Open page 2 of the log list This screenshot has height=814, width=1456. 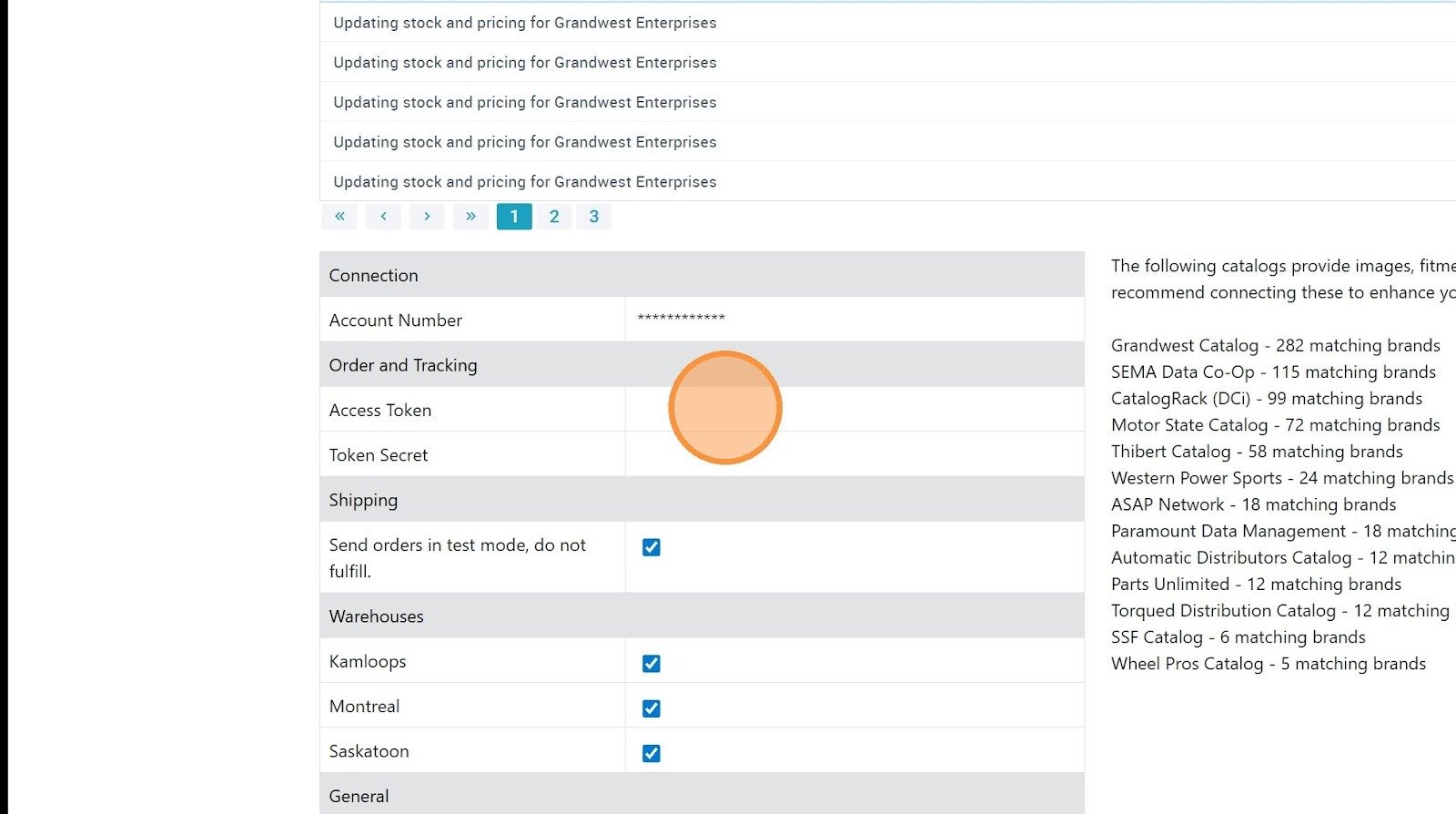[x=554, y=217]
